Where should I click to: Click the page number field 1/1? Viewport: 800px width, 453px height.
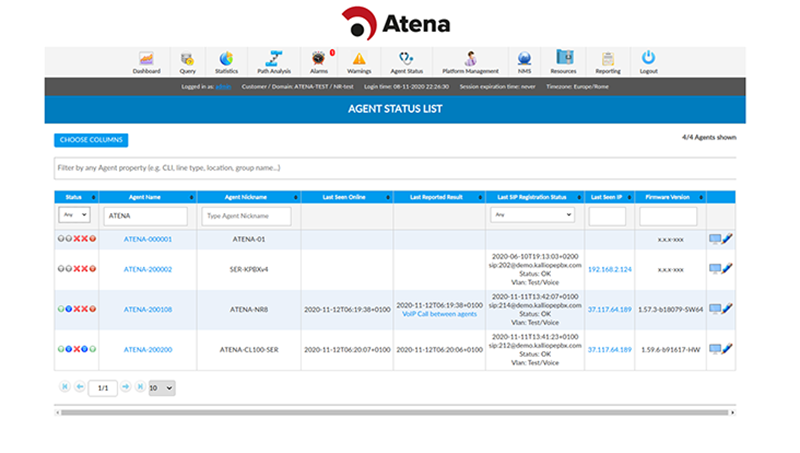pos(103,388)
